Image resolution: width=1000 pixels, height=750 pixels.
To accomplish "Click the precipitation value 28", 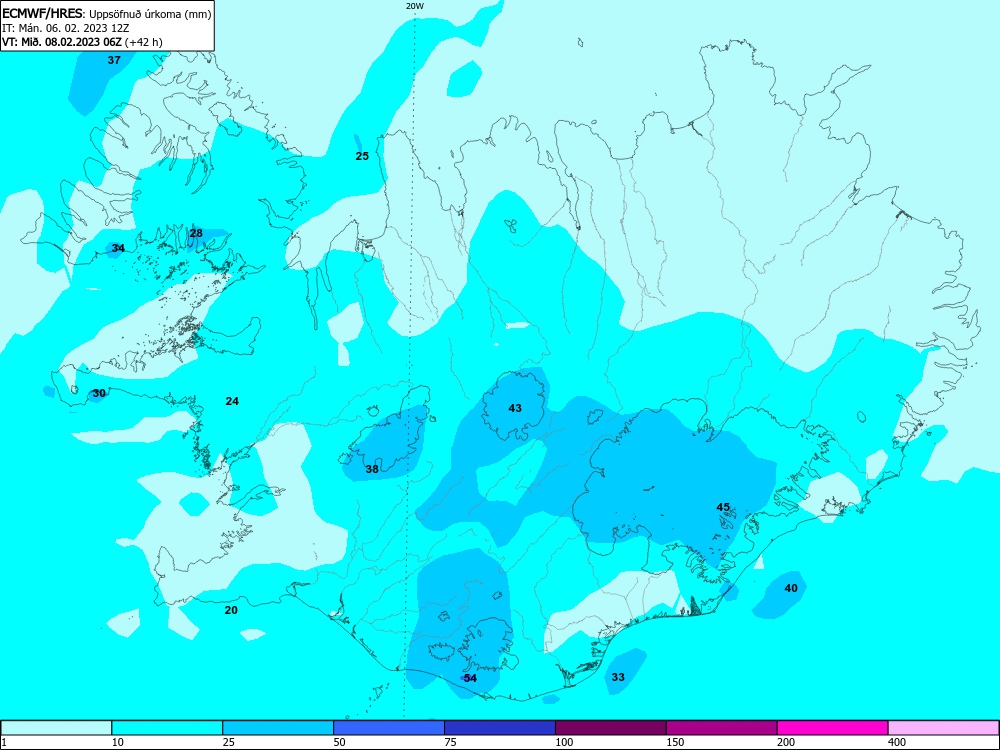I will pyautogui.click(x=196, y=233).
